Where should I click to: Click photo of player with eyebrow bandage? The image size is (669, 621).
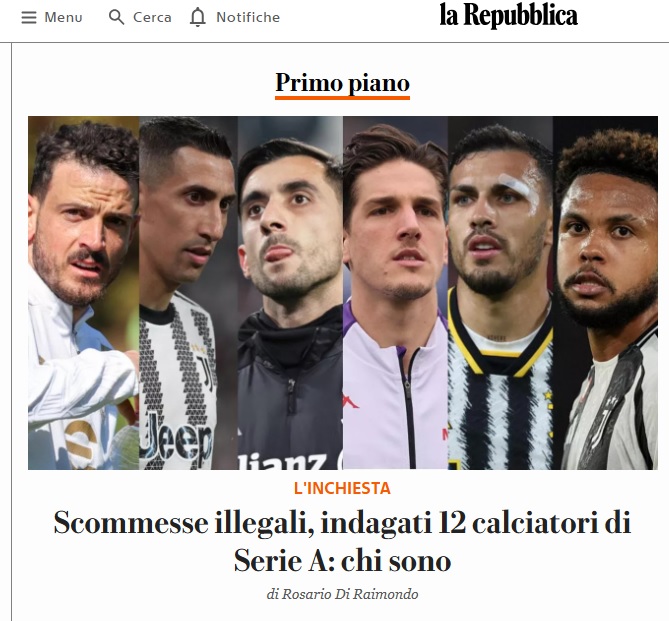tap(500, 293)
